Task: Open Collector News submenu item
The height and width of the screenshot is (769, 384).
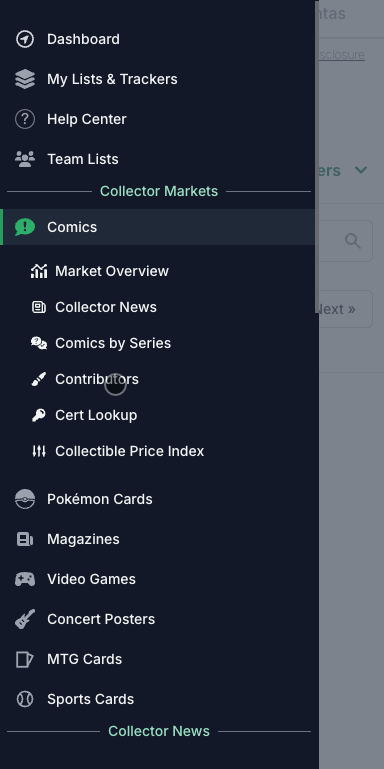Action: point(105,307)
